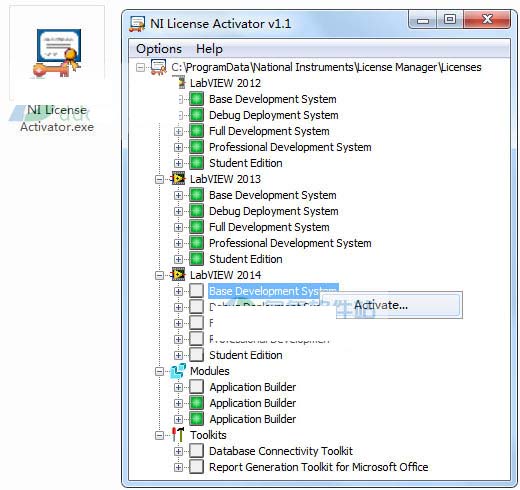
Task: Expand LabVIEW 2014 Student Edition
Action: coord(178,355)
